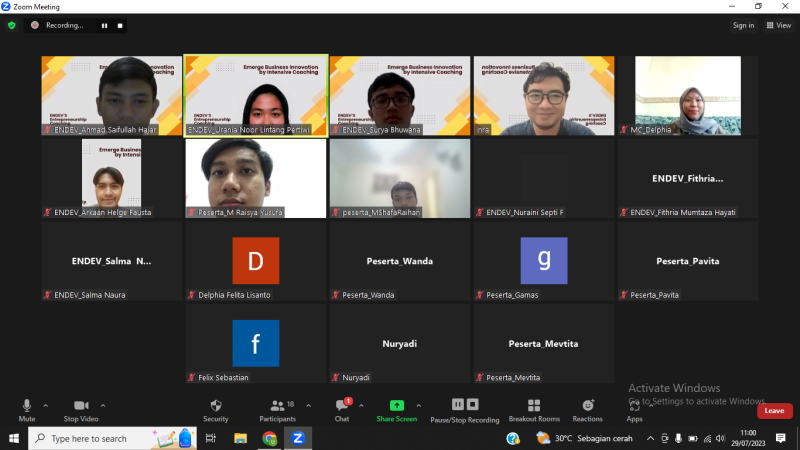Select ENDEV_Ahmad Saifullah Hajar video tile
Screen dimensions: 800x450
[x=112, y=95]
